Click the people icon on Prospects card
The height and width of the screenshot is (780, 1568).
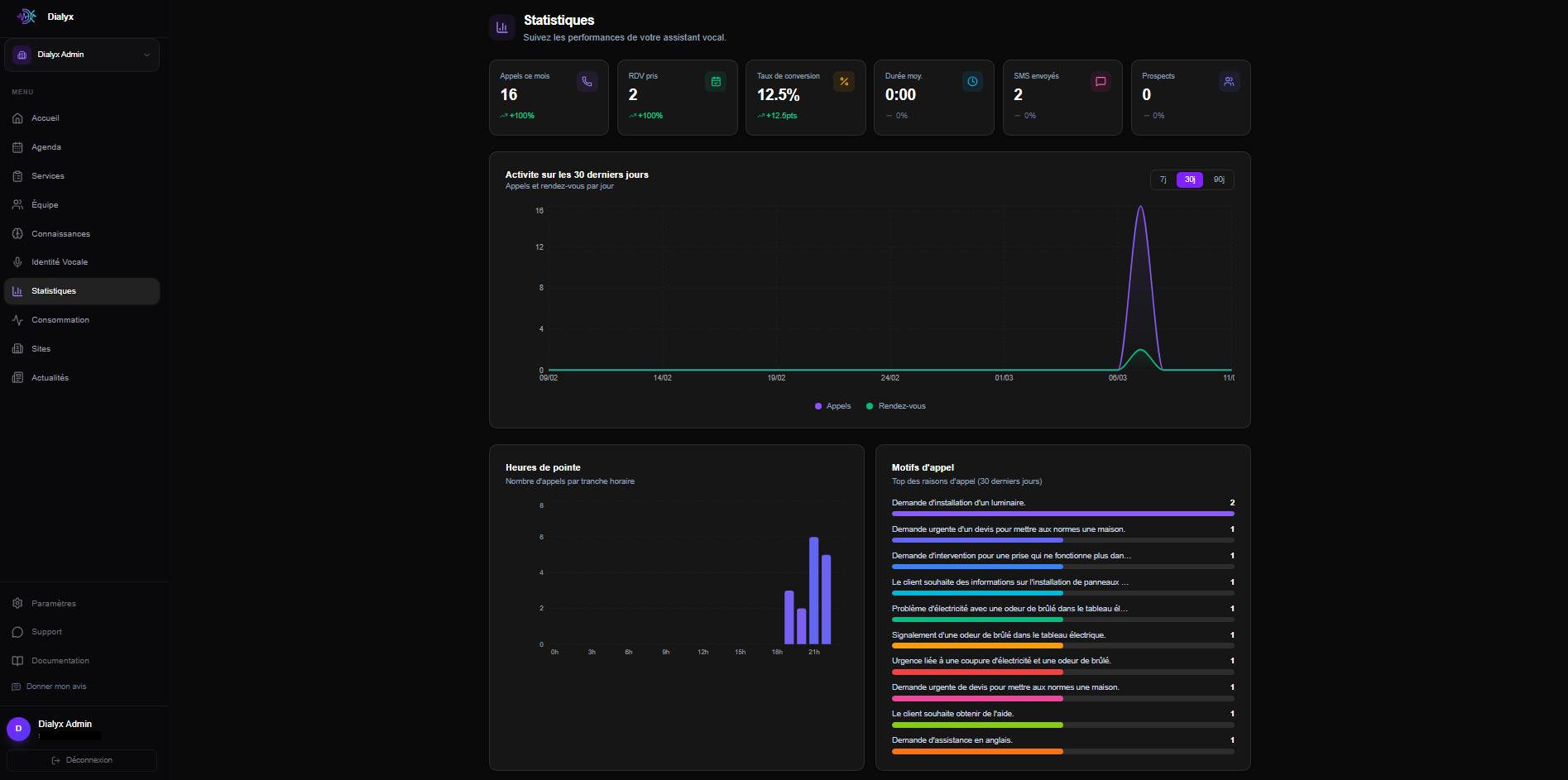click(1229, 81)
